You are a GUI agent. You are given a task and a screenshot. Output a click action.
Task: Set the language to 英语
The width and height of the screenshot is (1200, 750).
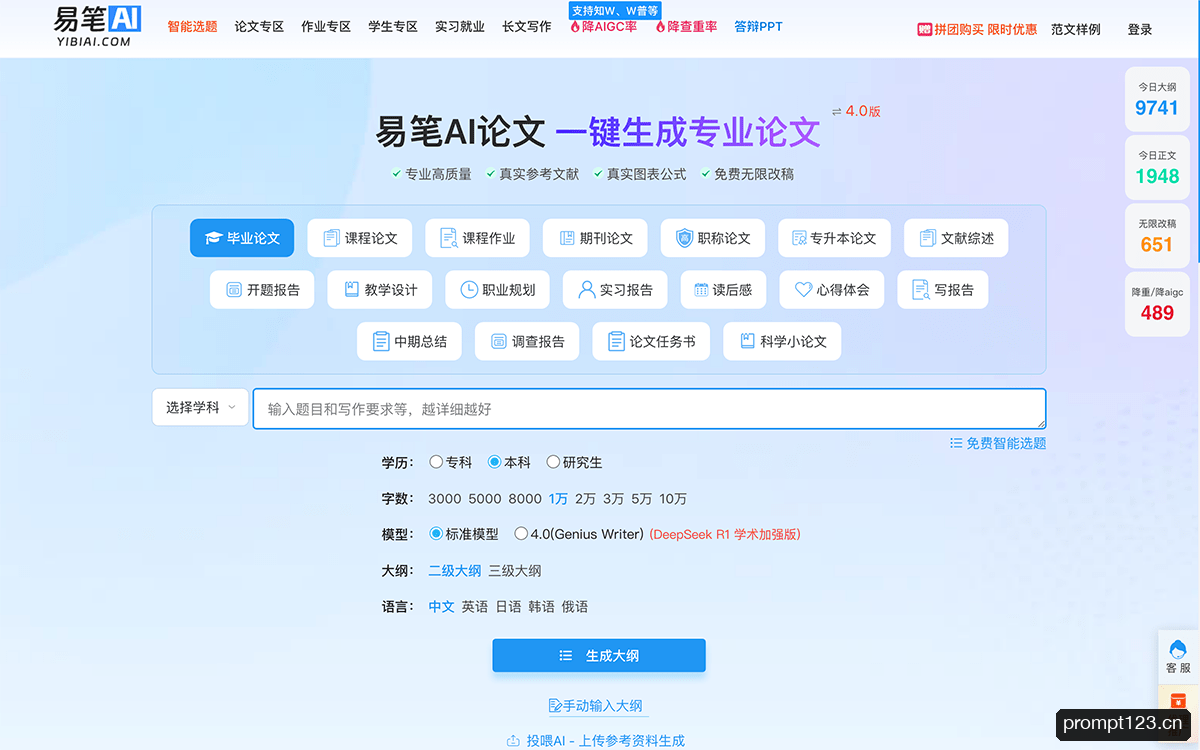(x=475, y=607)
